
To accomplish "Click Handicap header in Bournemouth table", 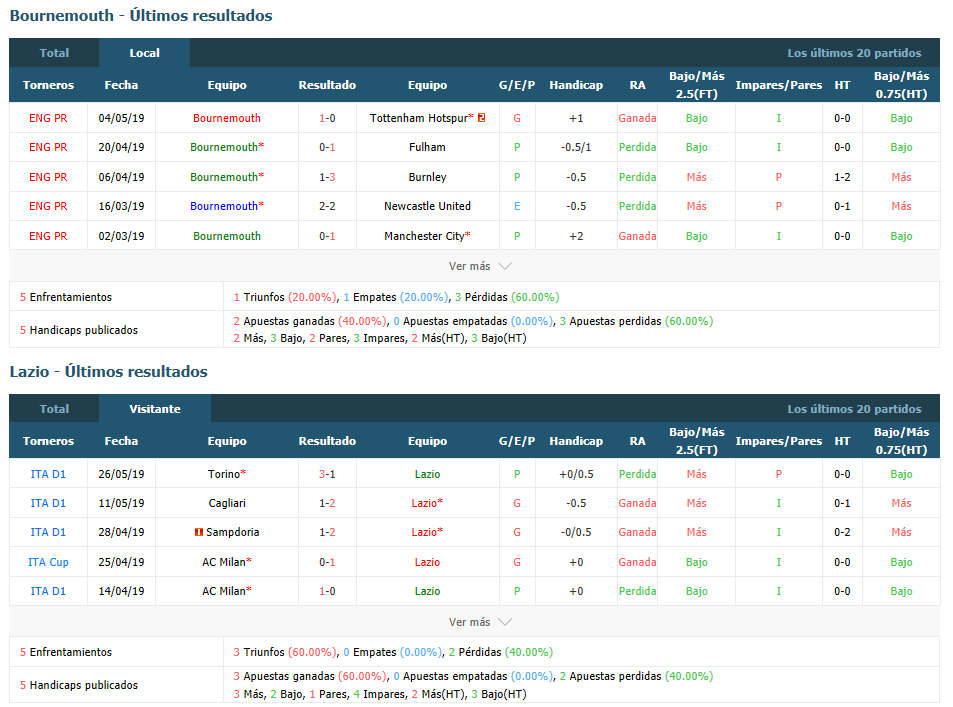I will click(x=576, y=85).
